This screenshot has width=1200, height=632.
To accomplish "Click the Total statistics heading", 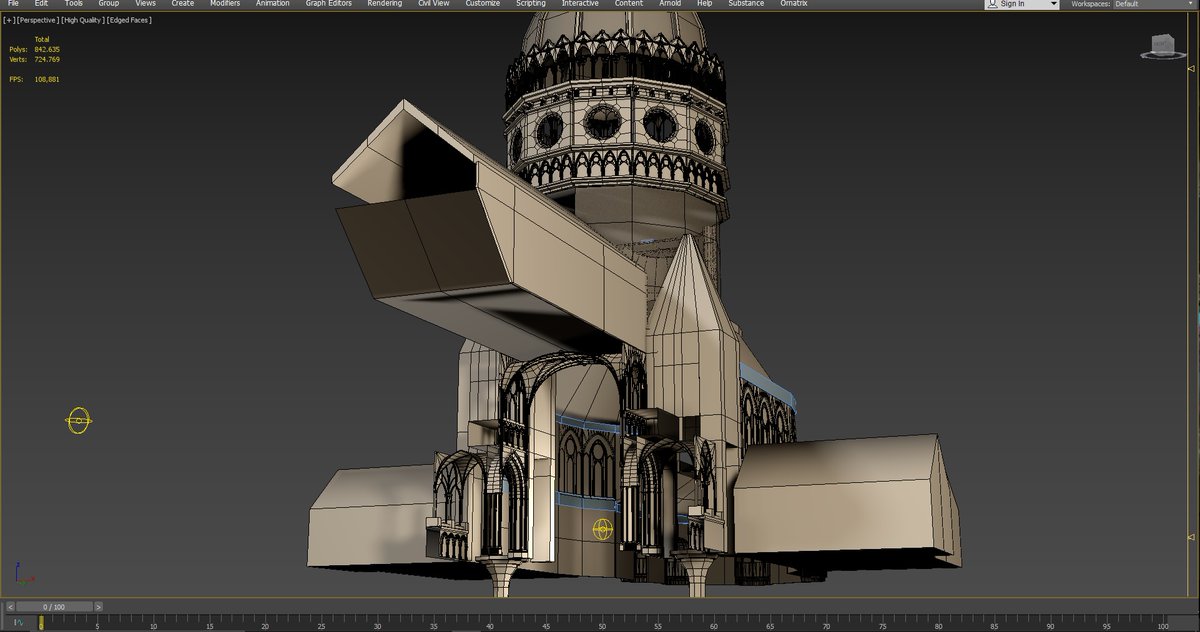I will (42, 39).
